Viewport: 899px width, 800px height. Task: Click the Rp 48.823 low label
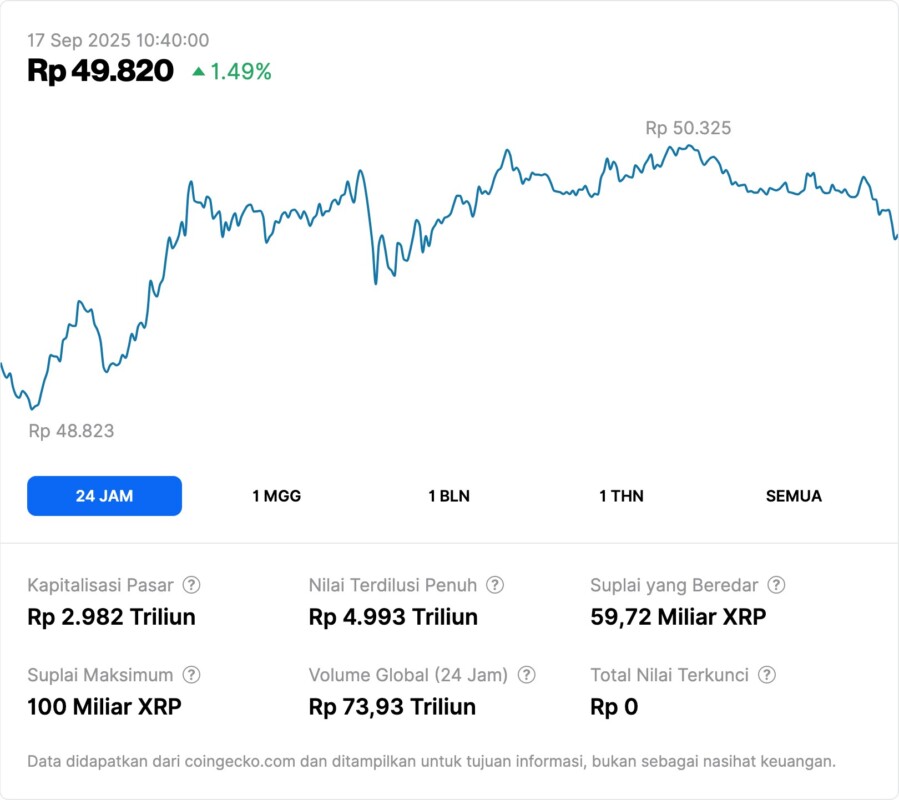pos(71,431)
